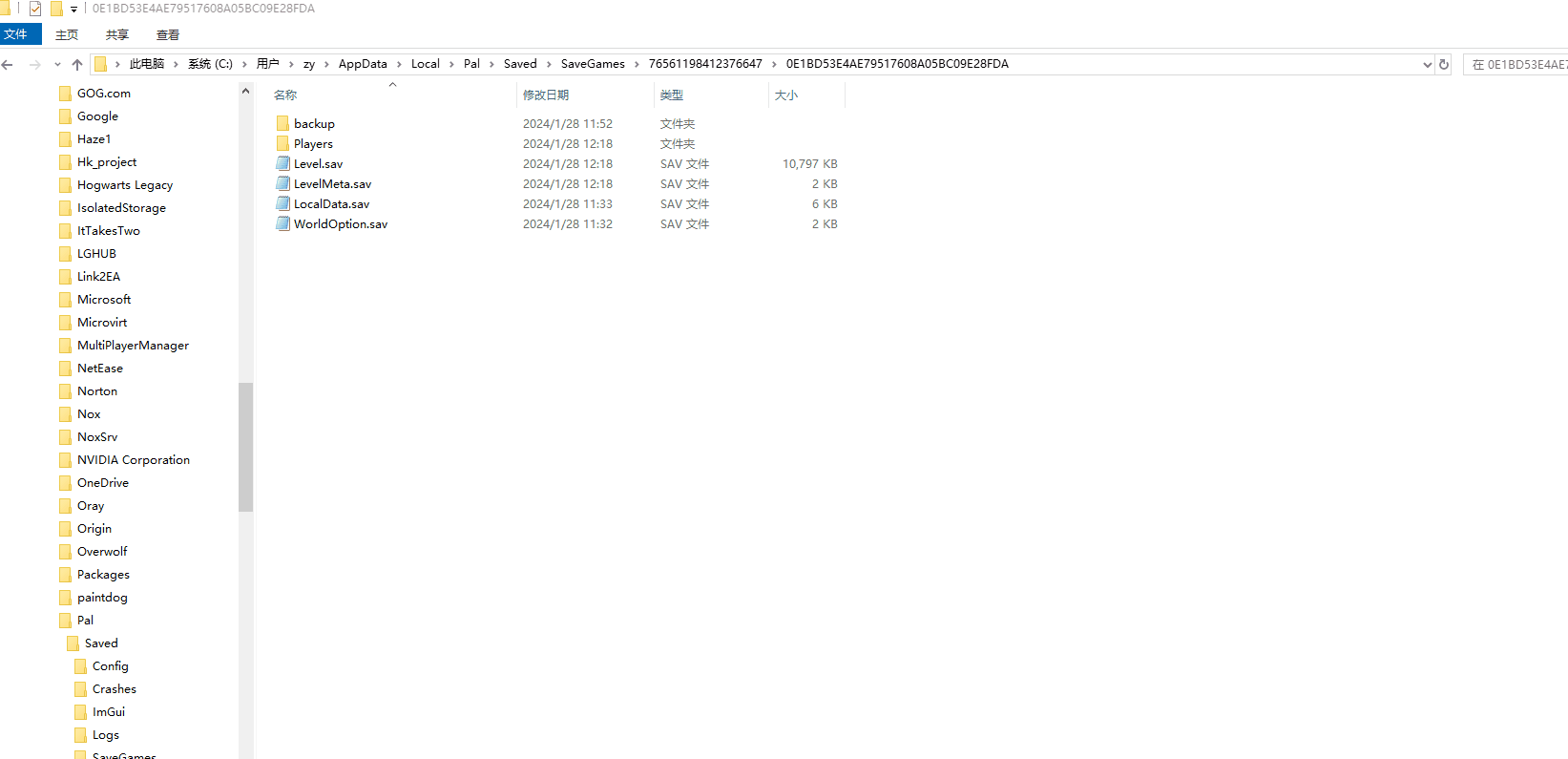Click the navigation pane scrollbar thumb
The image size is (1568, 759).
click(245, 447)
